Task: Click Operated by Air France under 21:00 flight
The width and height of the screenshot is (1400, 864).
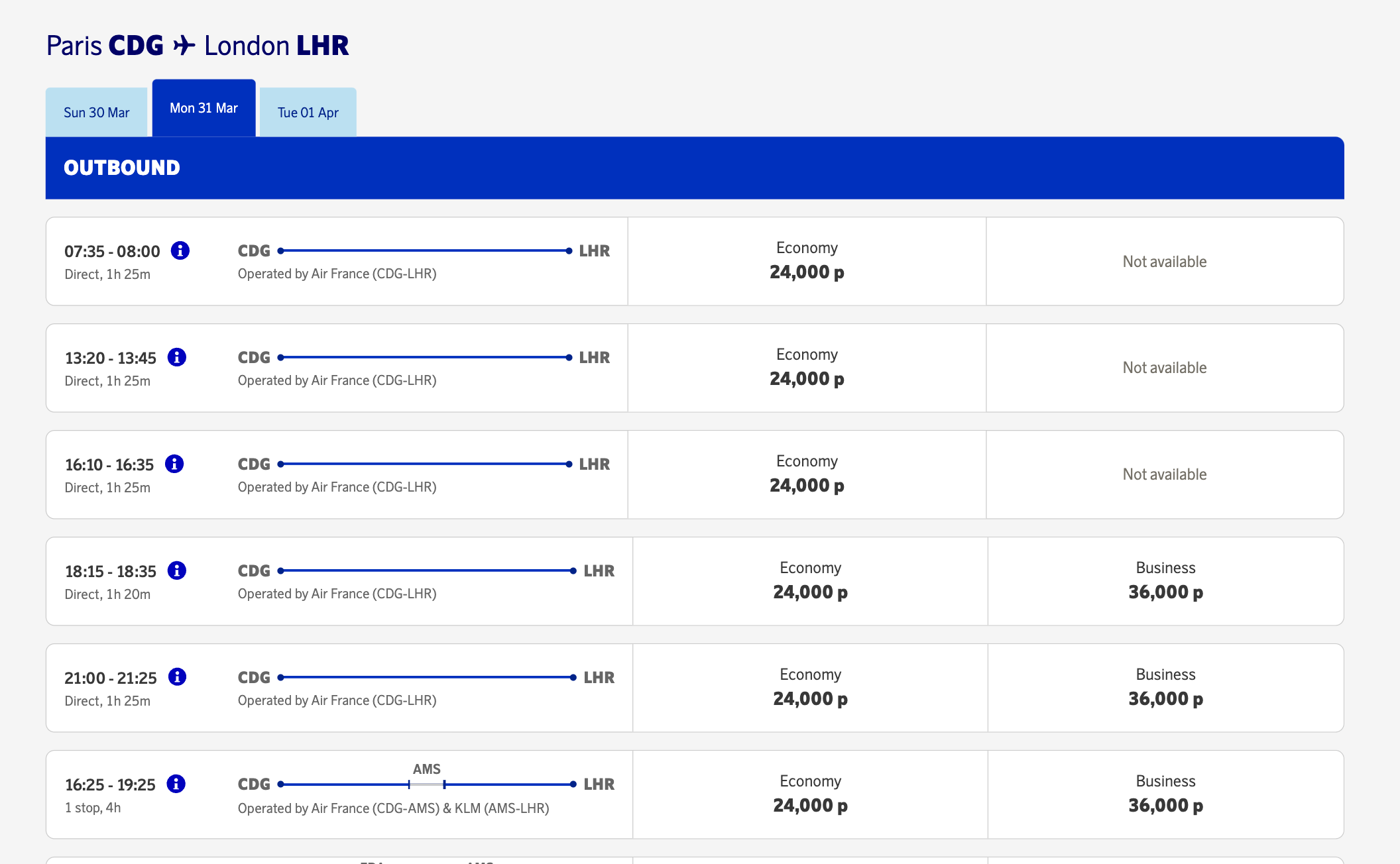Action: tap(337, 700)
